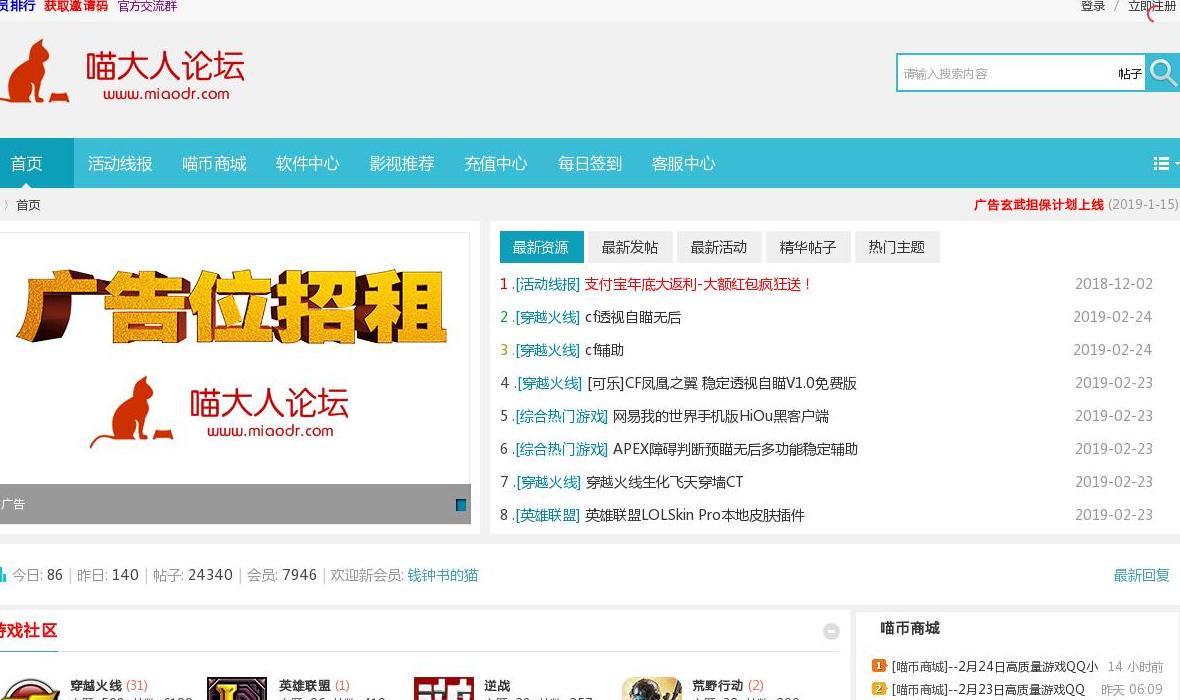Open the list-view menu icon in navigation bar
The width and height of the screenshot is (1180, 700).
coord(1162,163)
